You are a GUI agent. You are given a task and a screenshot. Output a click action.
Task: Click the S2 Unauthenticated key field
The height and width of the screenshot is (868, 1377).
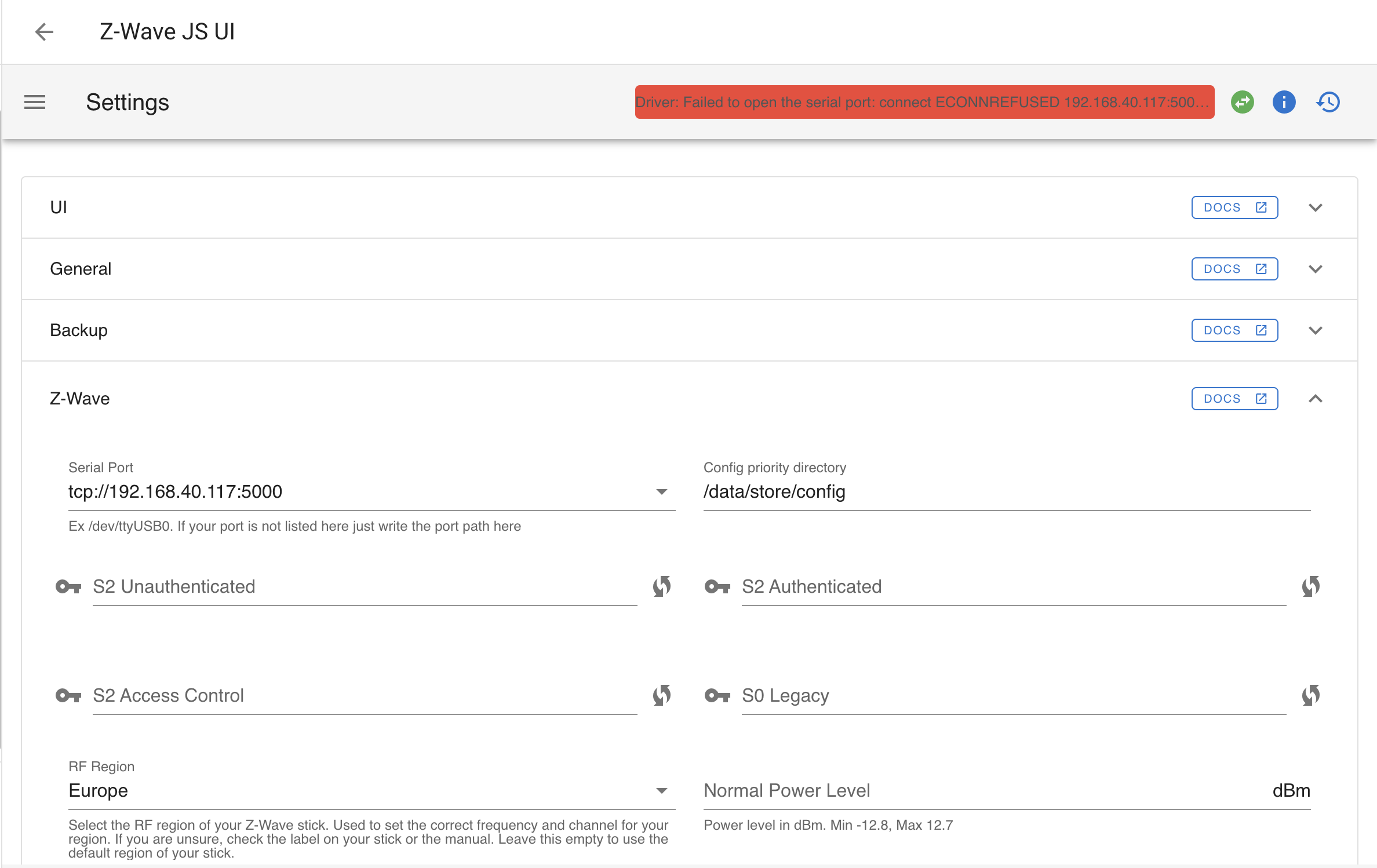(365, 587)
